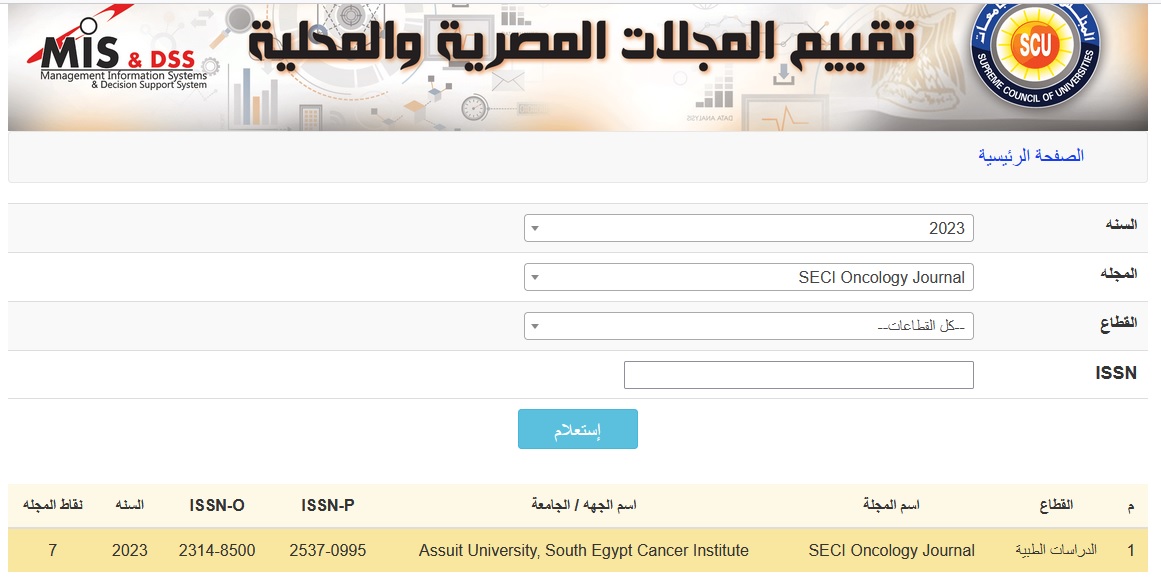
Task: Select the اسم الجهة / الجامعة column header
Action: click(x=584, y=506)
